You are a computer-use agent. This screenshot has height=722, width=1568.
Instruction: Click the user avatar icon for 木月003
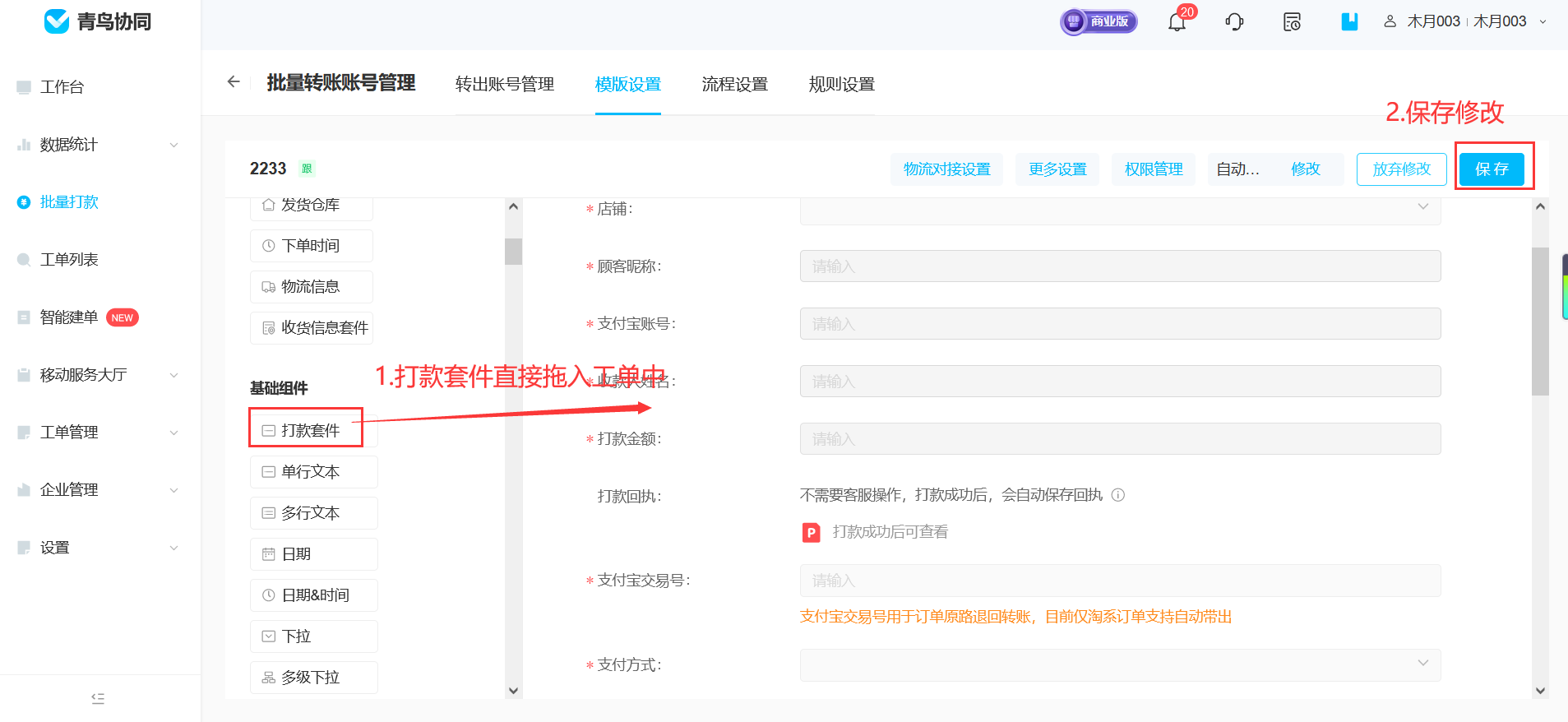coord(1390,21)
